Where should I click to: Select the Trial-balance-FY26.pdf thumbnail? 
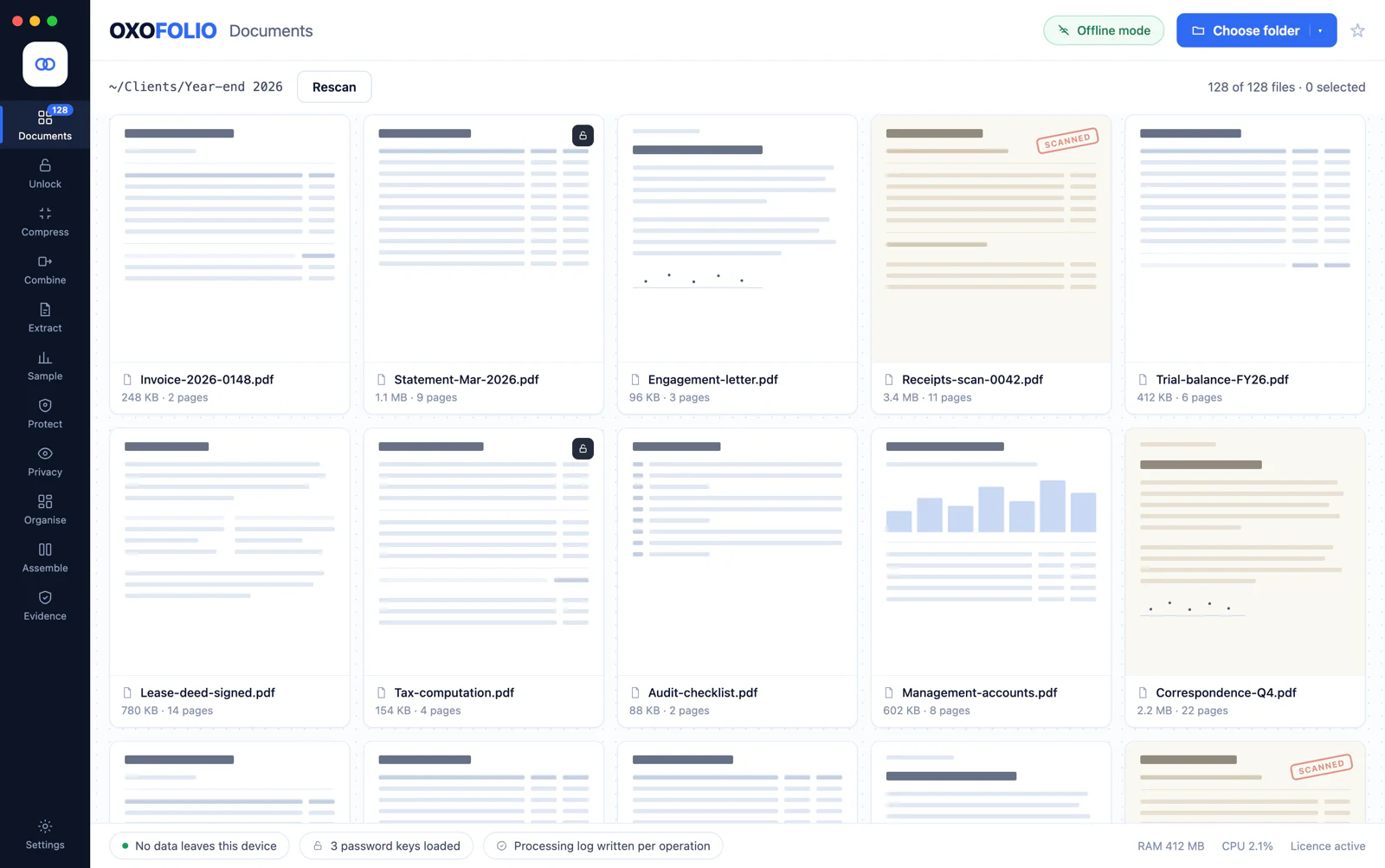[x=1245, y=238]
